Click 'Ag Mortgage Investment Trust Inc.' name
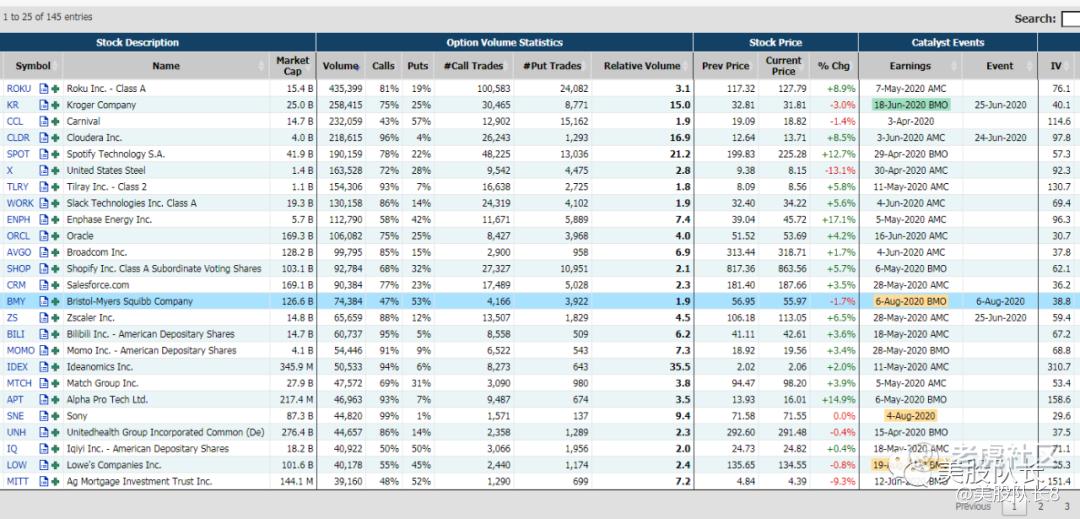The height and width of the screenshot is (519, 1080). [139, 481]
